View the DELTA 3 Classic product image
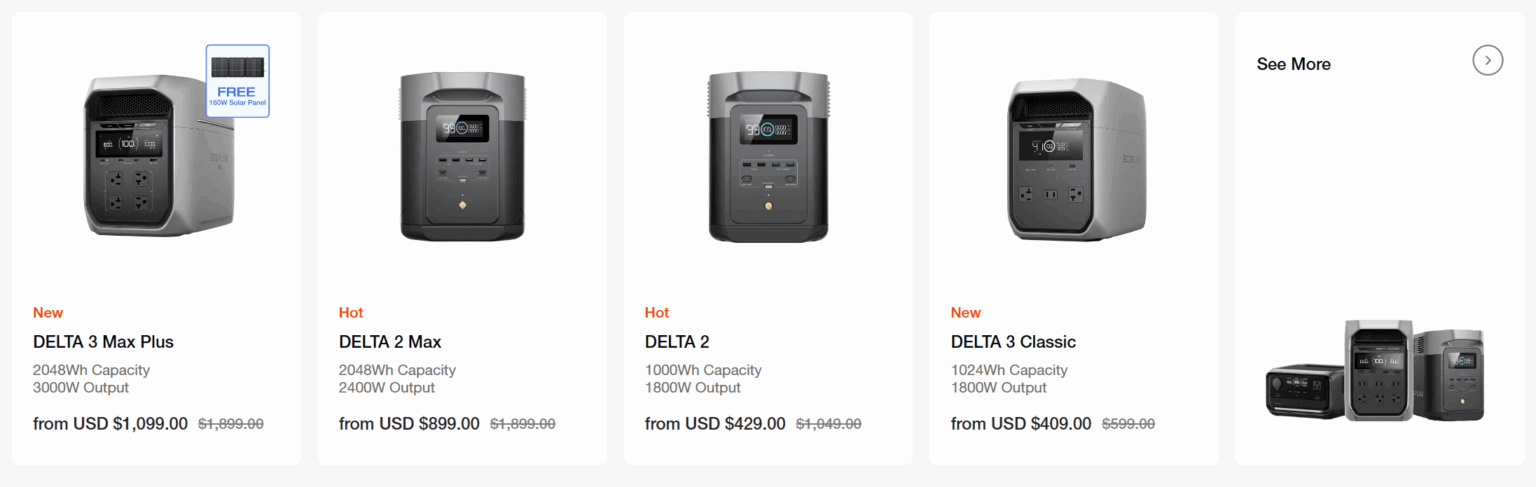 coord(1074,158)
